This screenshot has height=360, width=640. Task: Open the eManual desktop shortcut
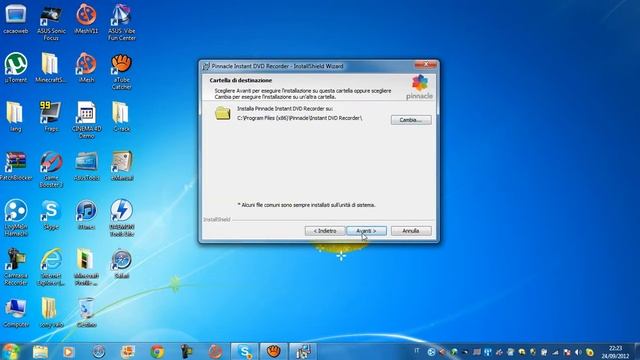[122, 166]
